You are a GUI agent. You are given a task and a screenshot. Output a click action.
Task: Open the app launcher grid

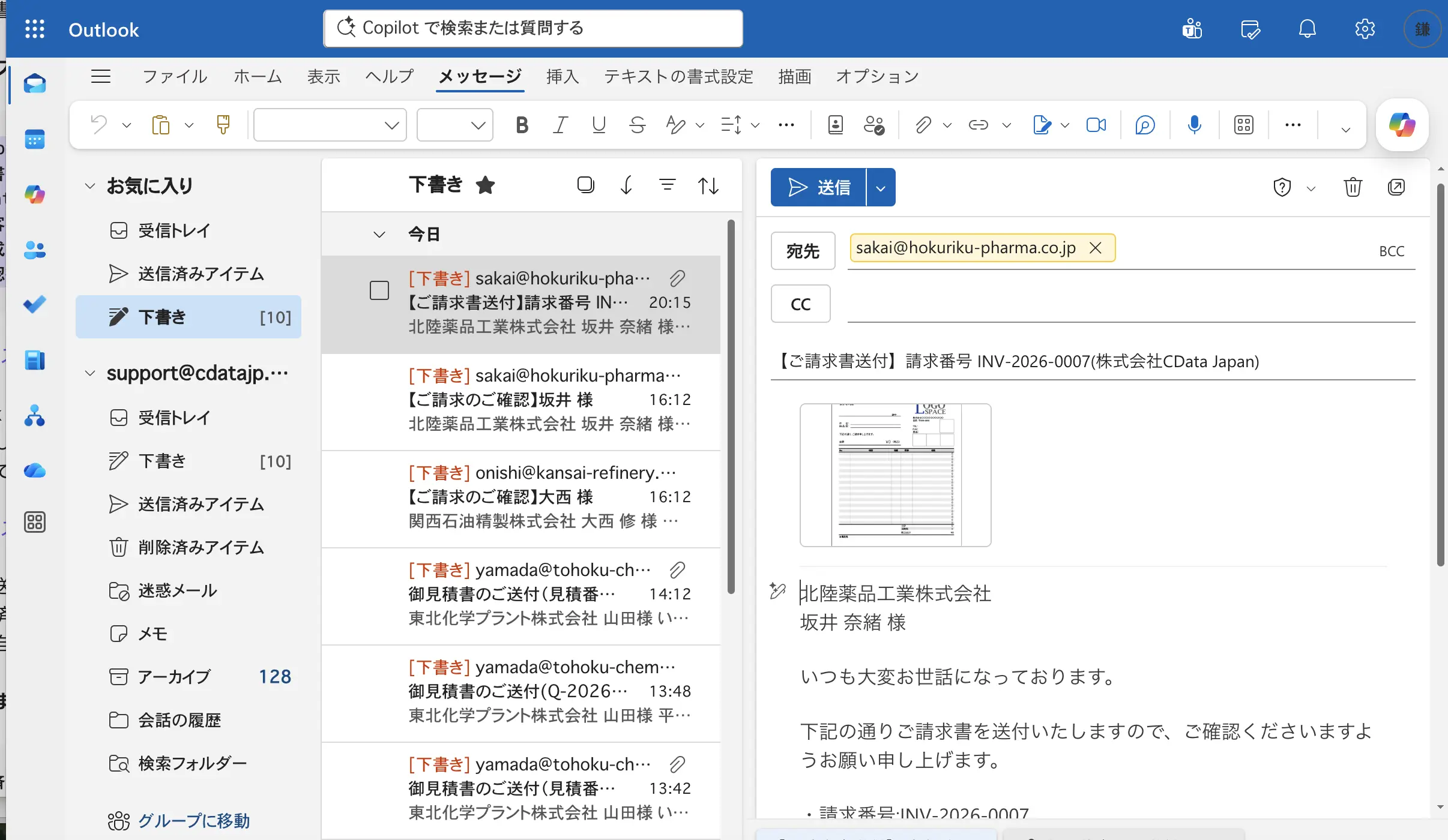tap(35, 29)
